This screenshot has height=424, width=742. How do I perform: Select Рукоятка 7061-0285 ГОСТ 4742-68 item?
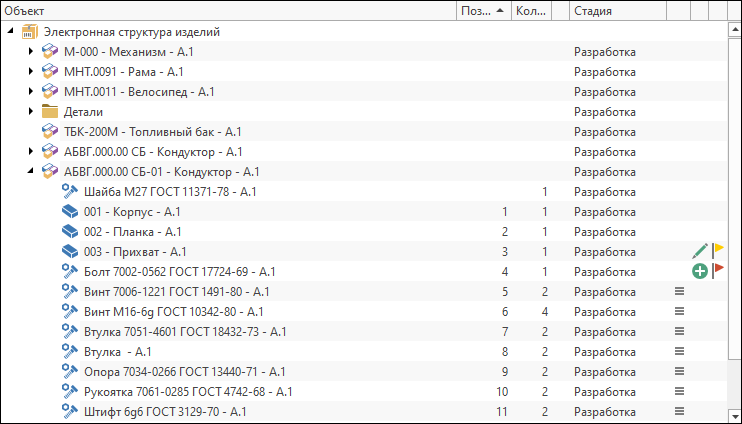pos(188,391)
